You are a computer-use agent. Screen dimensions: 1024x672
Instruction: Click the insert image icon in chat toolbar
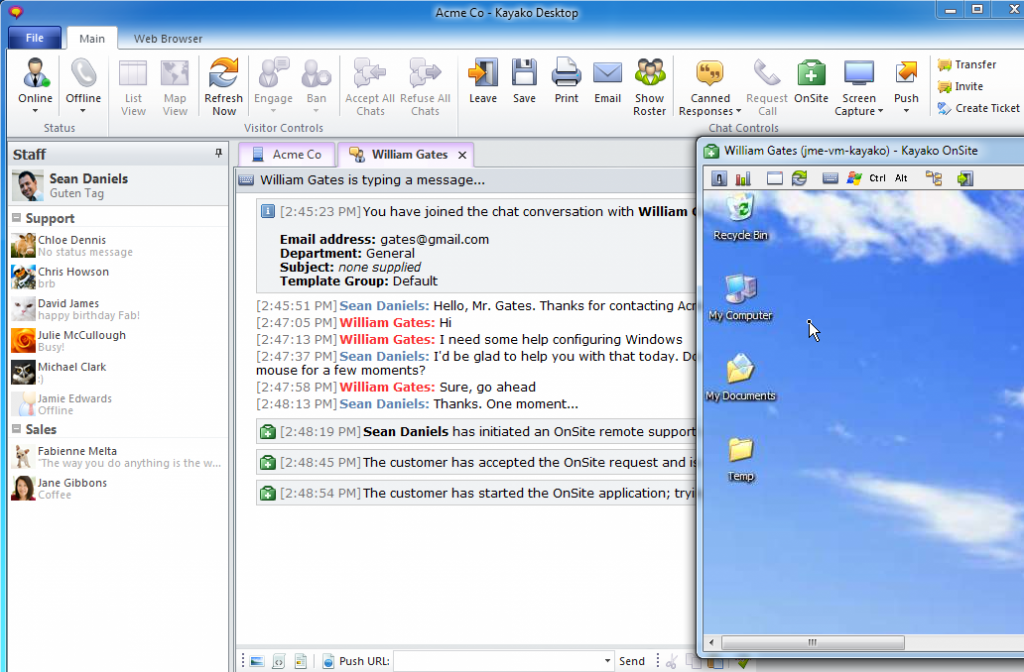[x=257, y=661]
